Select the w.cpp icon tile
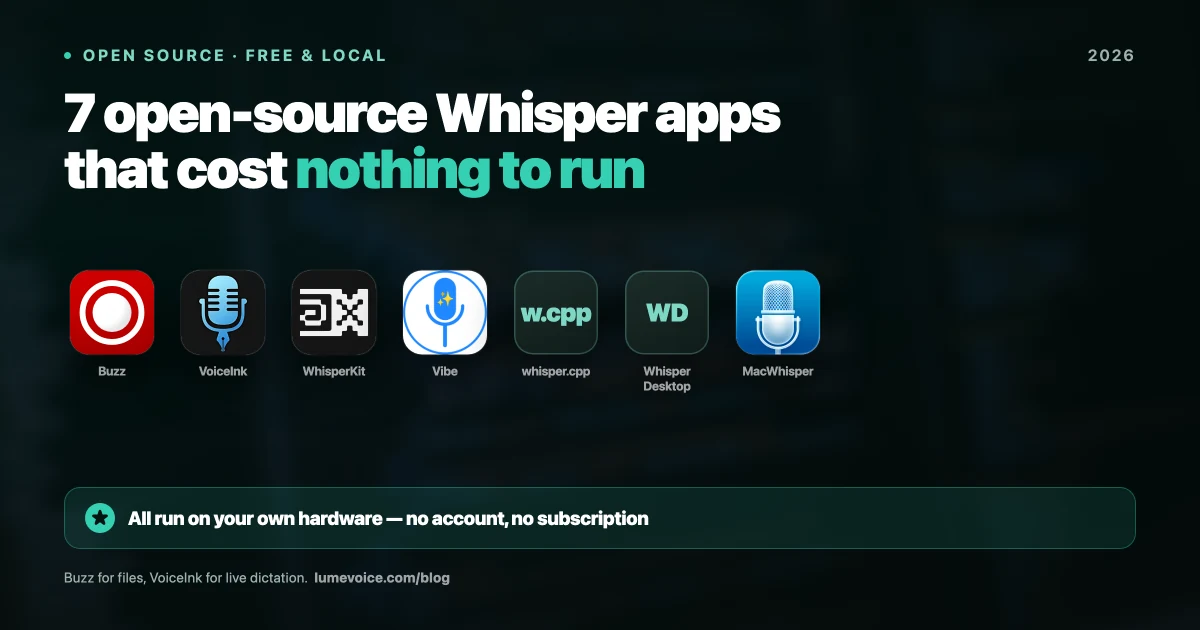Screen dimensions: 1200x630 pos(556,312)
